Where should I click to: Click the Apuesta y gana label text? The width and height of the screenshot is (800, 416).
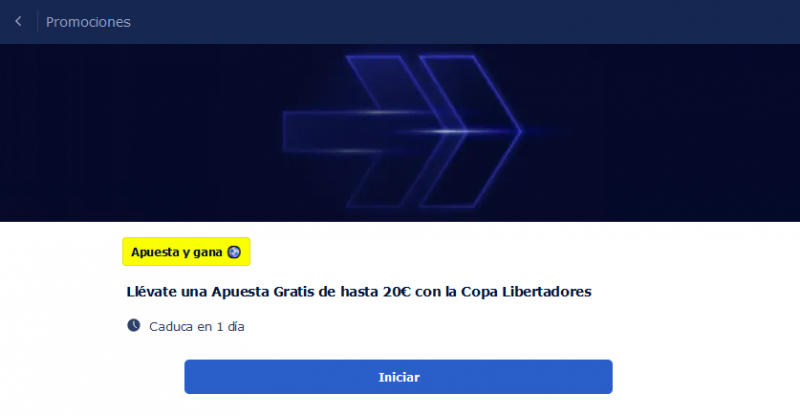click(177, 252)
